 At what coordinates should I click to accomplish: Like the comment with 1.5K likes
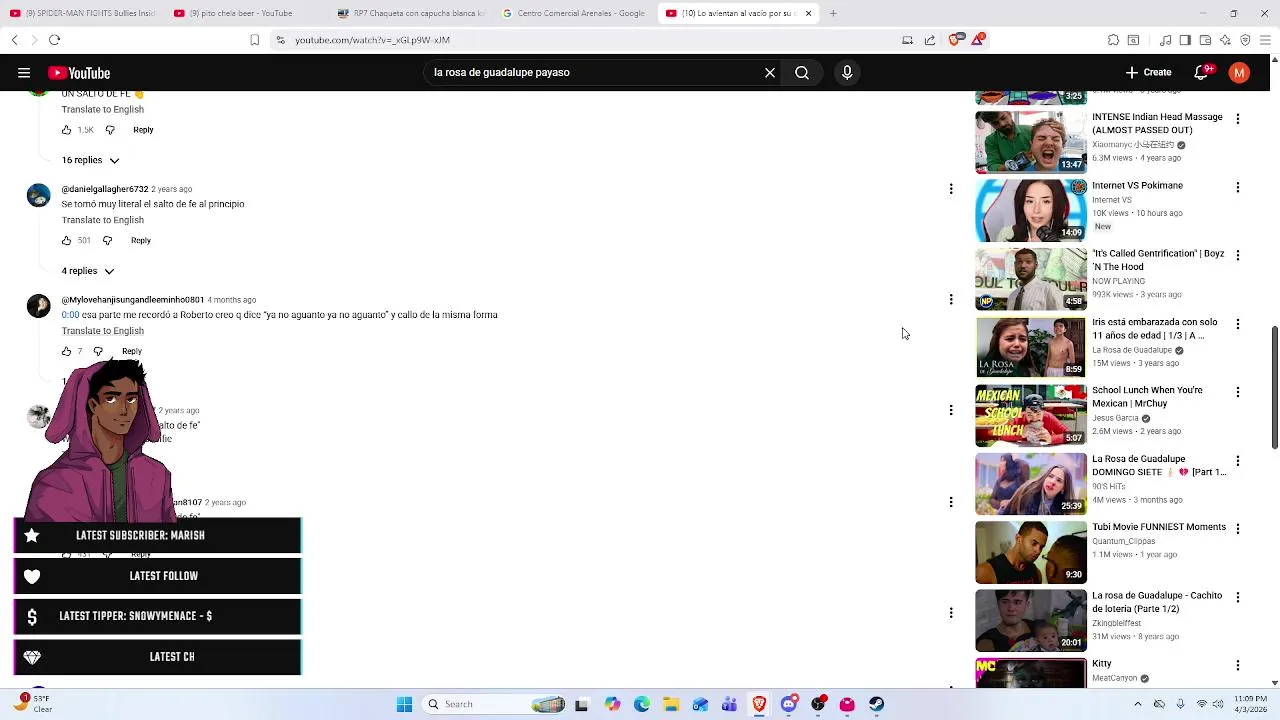[66, 130]
